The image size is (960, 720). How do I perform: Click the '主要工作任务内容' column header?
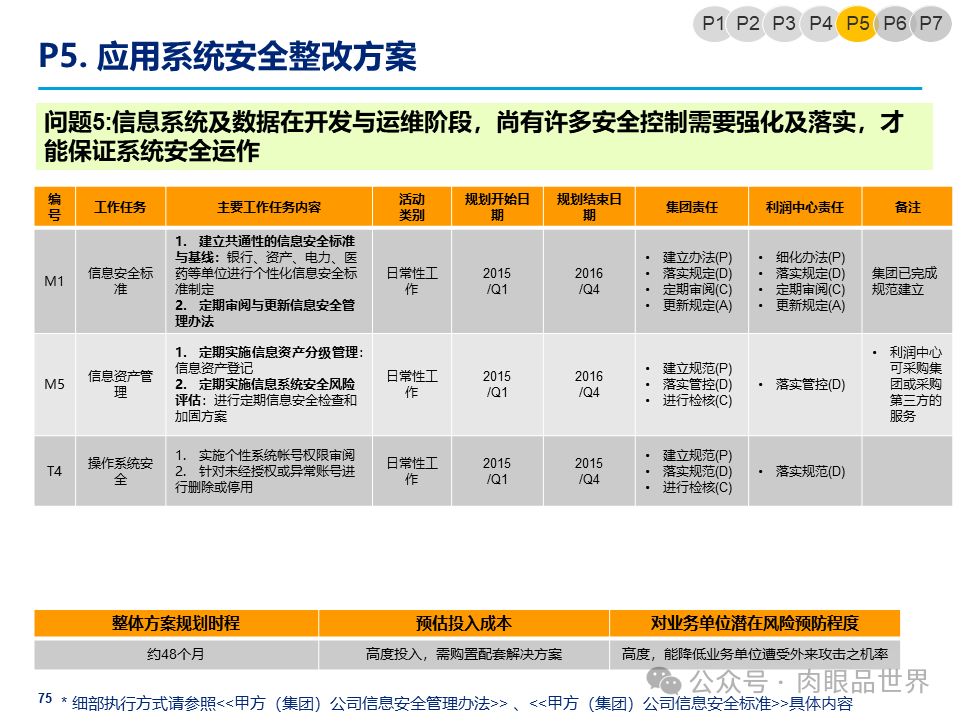click(269, 207)
